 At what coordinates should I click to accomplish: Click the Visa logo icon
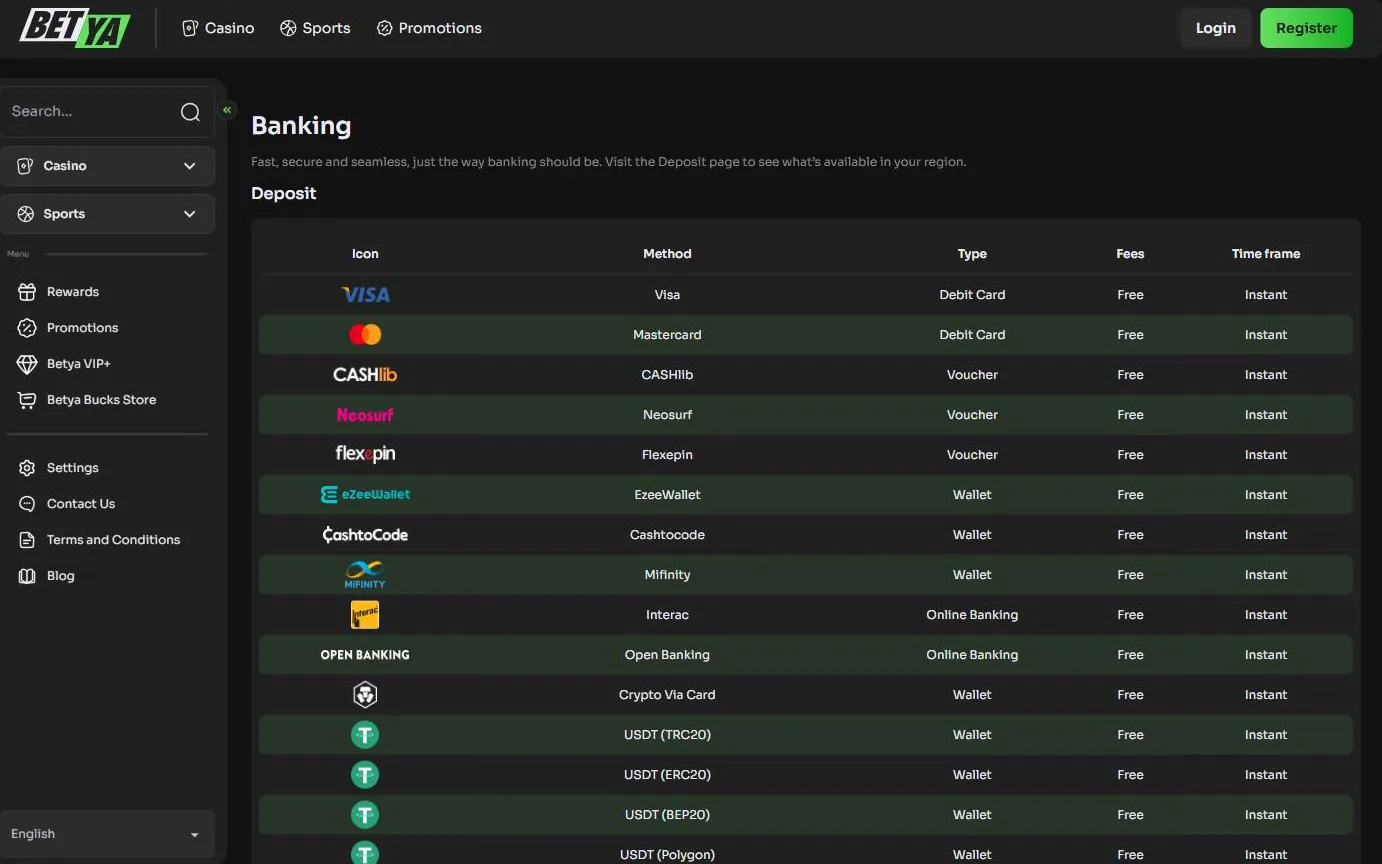point(365,295)
